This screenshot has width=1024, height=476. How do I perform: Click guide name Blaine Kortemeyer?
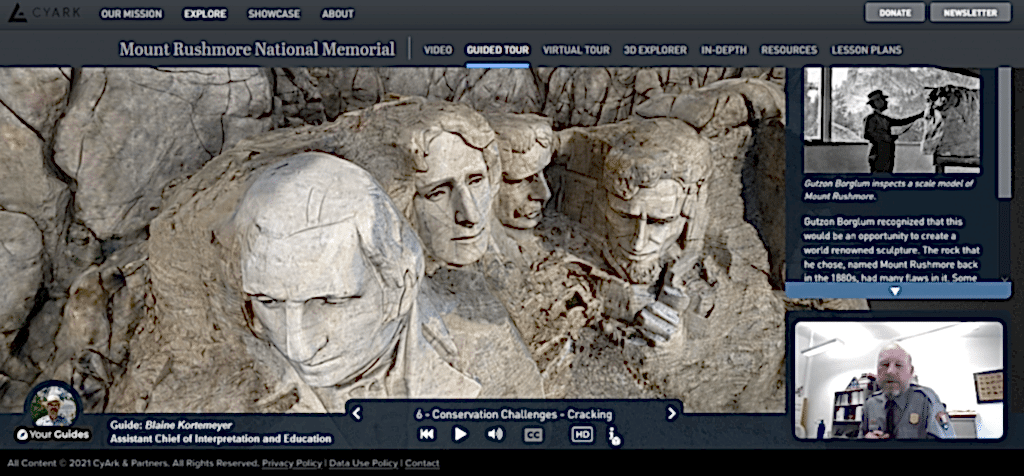[x=188, y=425]
